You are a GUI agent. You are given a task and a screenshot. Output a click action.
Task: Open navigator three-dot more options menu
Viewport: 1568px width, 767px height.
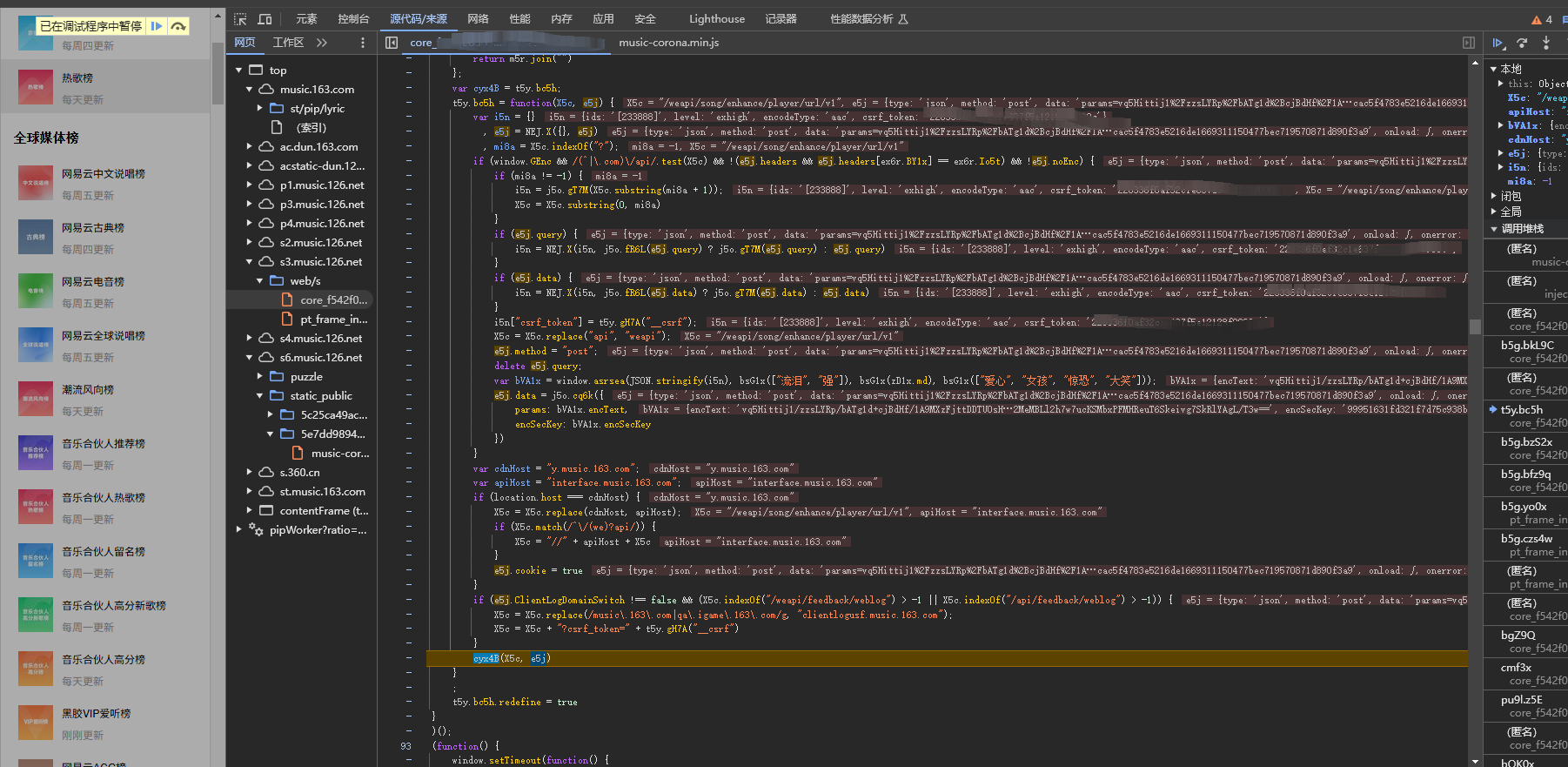pyautogui.click(x=363, y=43)
